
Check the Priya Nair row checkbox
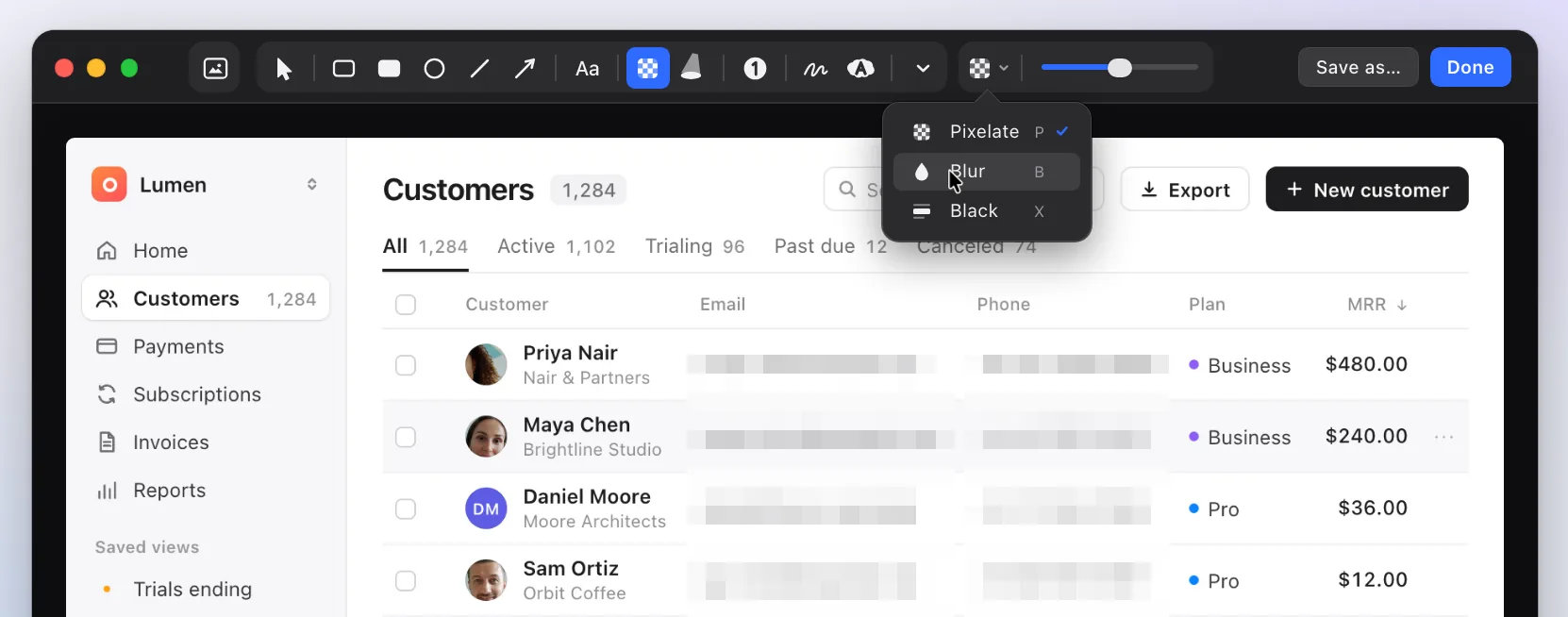406,365
